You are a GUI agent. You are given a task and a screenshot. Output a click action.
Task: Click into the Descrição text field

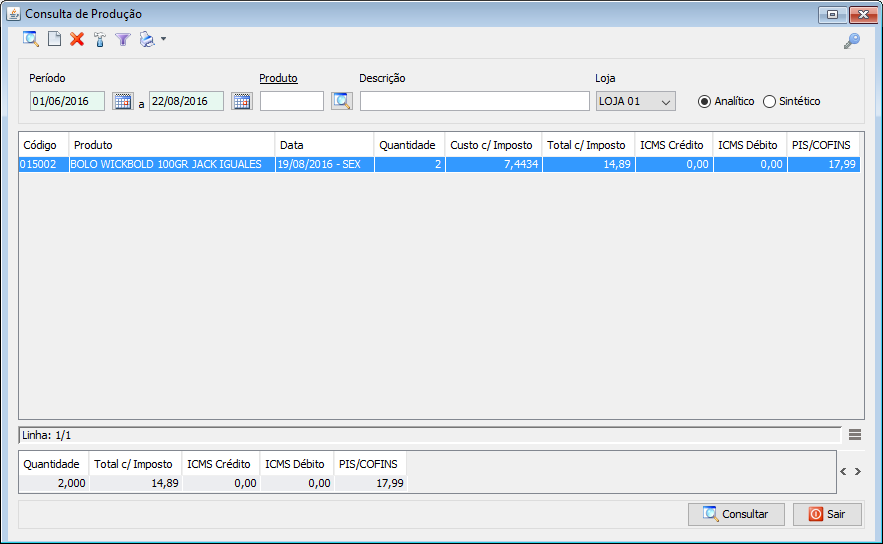pyautogui.click(x=474, y=101)
